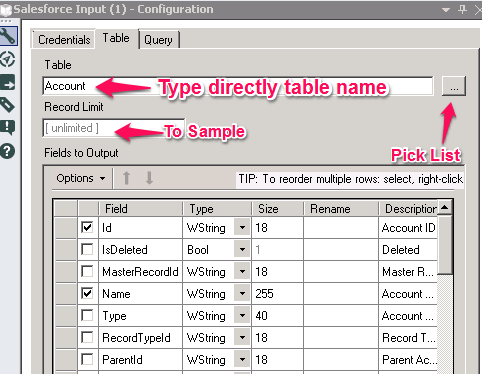Uncheck the Id field checkbox

(x=87, y=228)
